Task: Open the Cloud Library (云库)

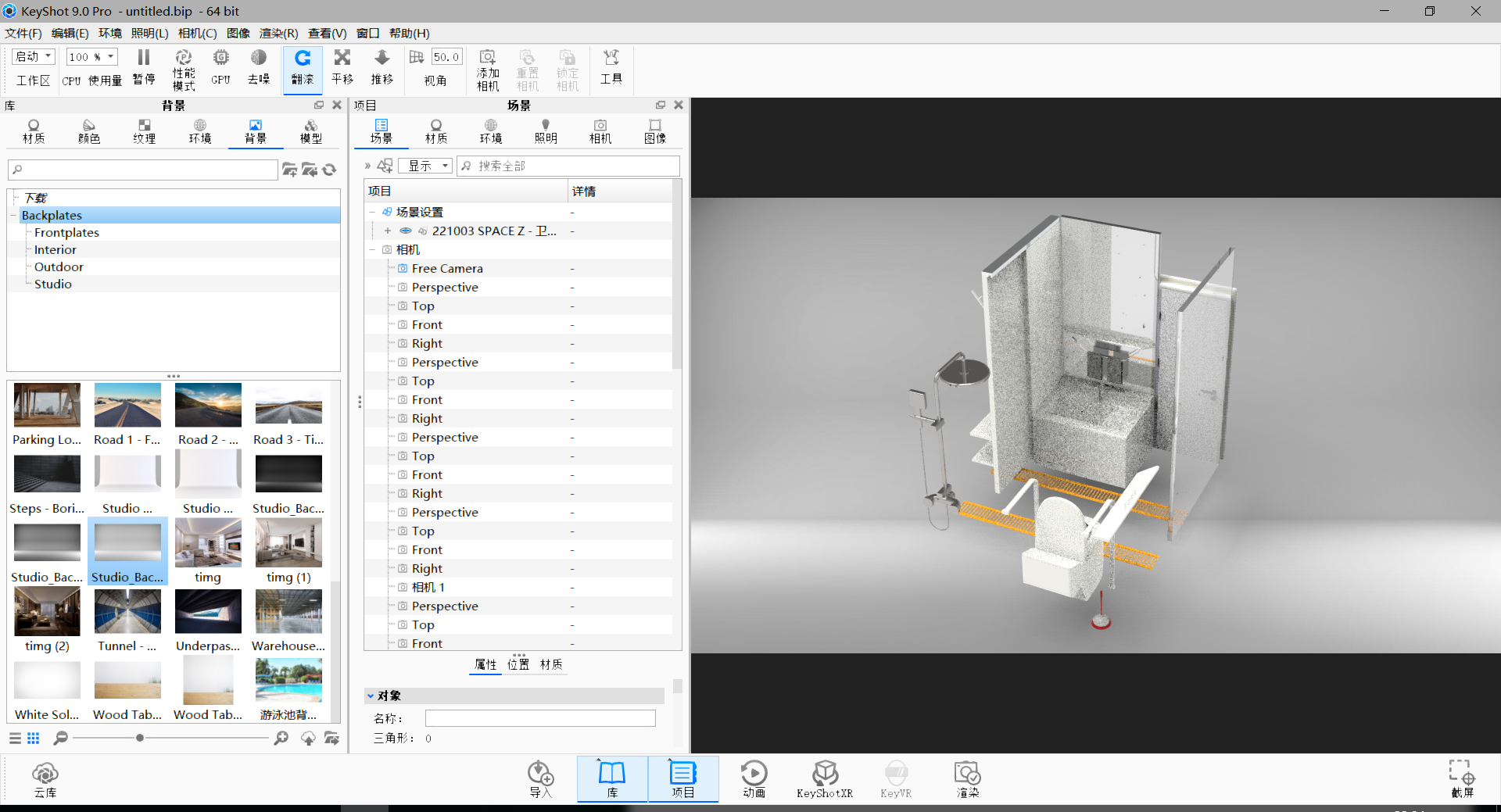Action: 45,779
